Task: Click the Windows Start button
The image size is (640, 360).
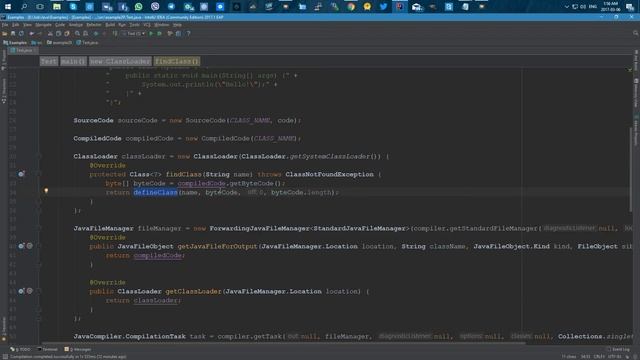Action: click(8, 7)
